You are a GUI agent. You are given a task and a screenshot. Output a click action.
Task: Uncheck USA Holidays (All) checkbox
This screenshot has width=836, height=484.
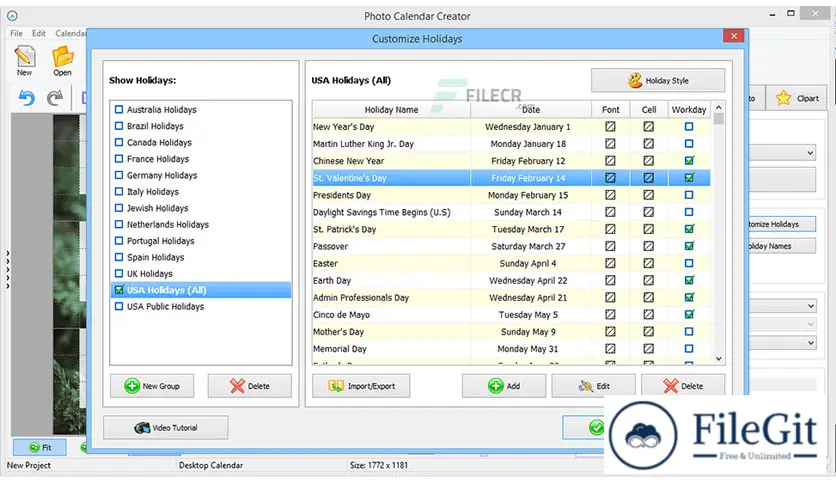[119, 290]
